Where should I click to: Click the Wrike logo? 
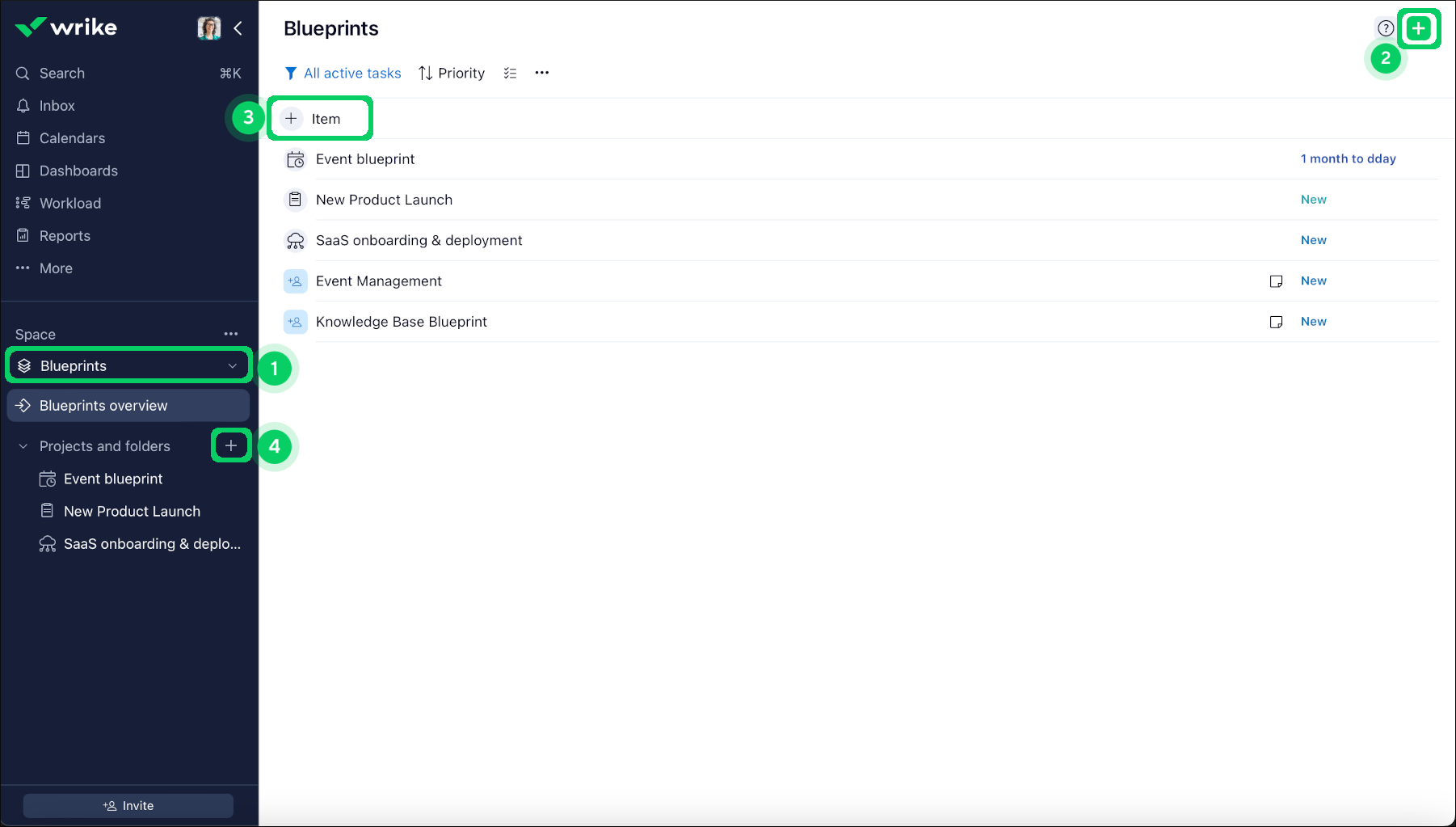click(66, 27)
